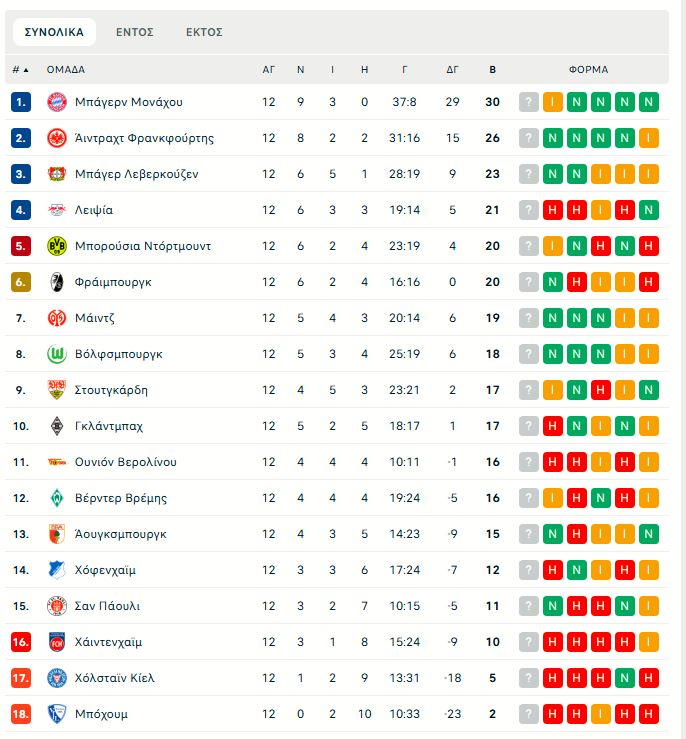Click Bochum's last red H form badge
The width and height of the screenshot is (686, 739).
pyautogui.click(x=649, y=714)
